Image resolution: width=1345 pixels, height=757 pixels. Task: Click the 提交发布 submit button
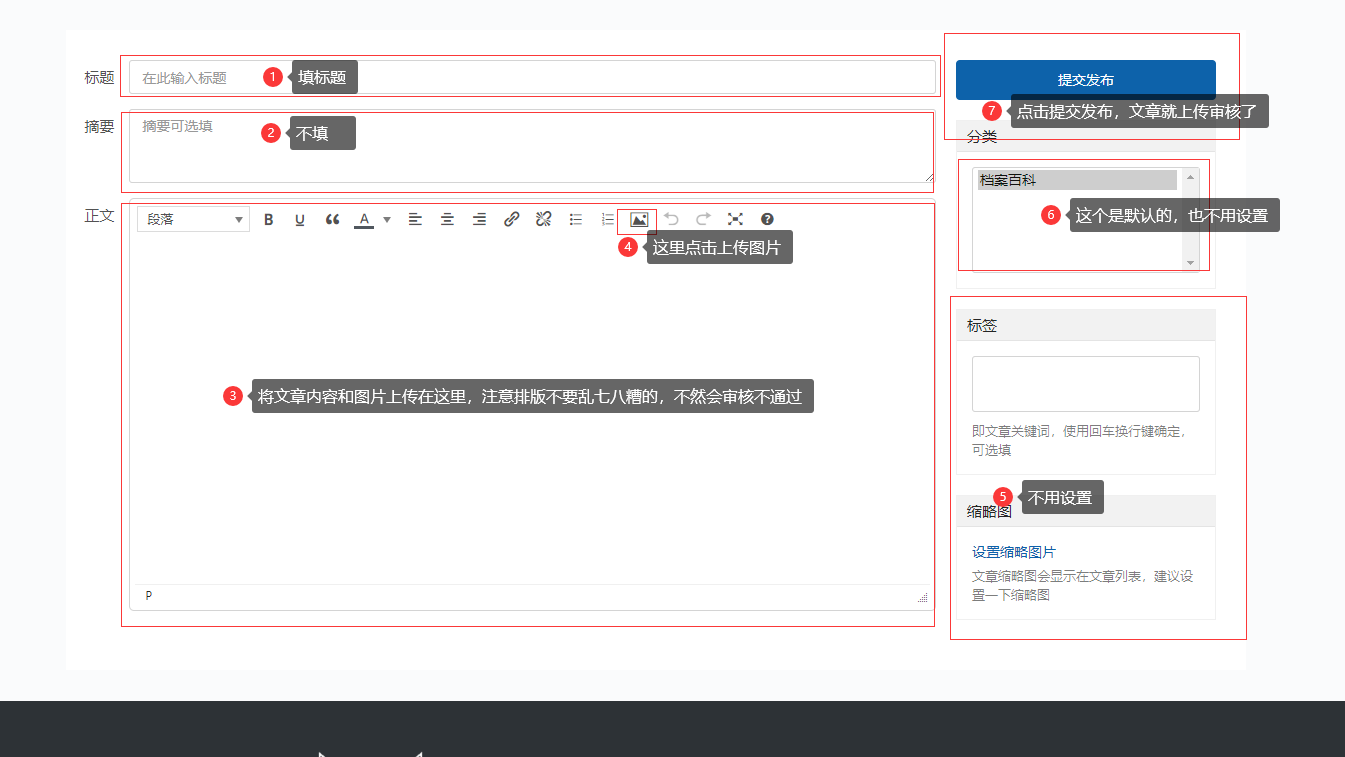(1085, 80)
